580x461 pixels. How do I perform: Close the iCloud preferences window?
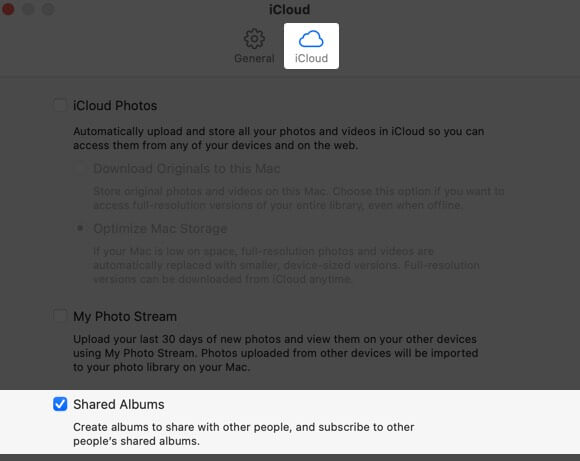click(8, 9)
